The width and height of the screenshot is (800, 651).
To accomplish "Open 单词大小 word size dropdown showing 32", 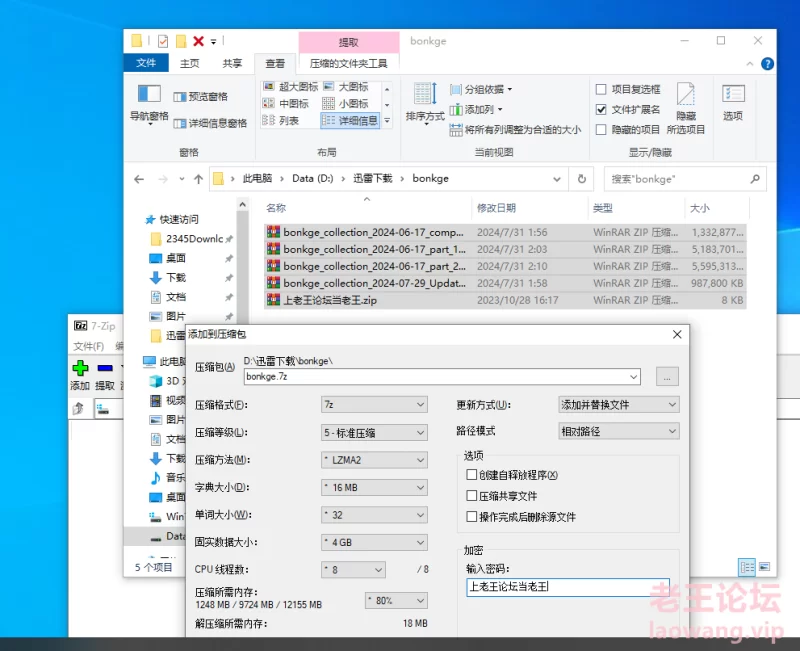I will 374,515.
